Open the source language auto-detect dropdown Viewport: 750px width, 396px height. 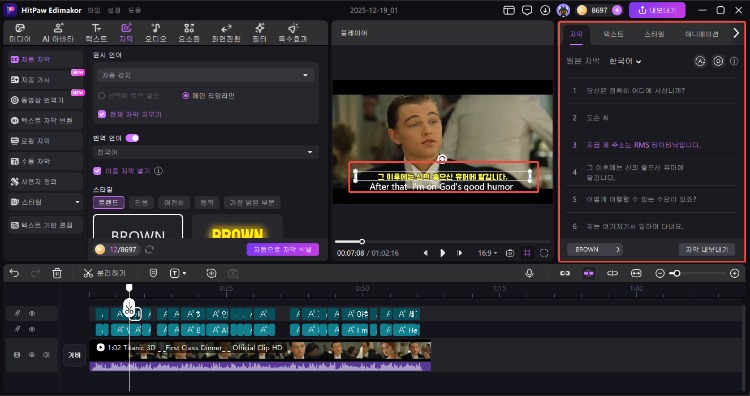point(206,75)
